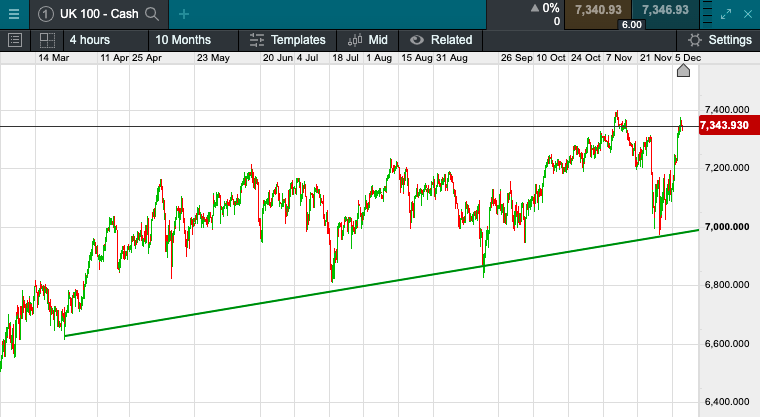Close the chart with the X icon
Viewport: 760px width, 417px height.
click(750, 14)
